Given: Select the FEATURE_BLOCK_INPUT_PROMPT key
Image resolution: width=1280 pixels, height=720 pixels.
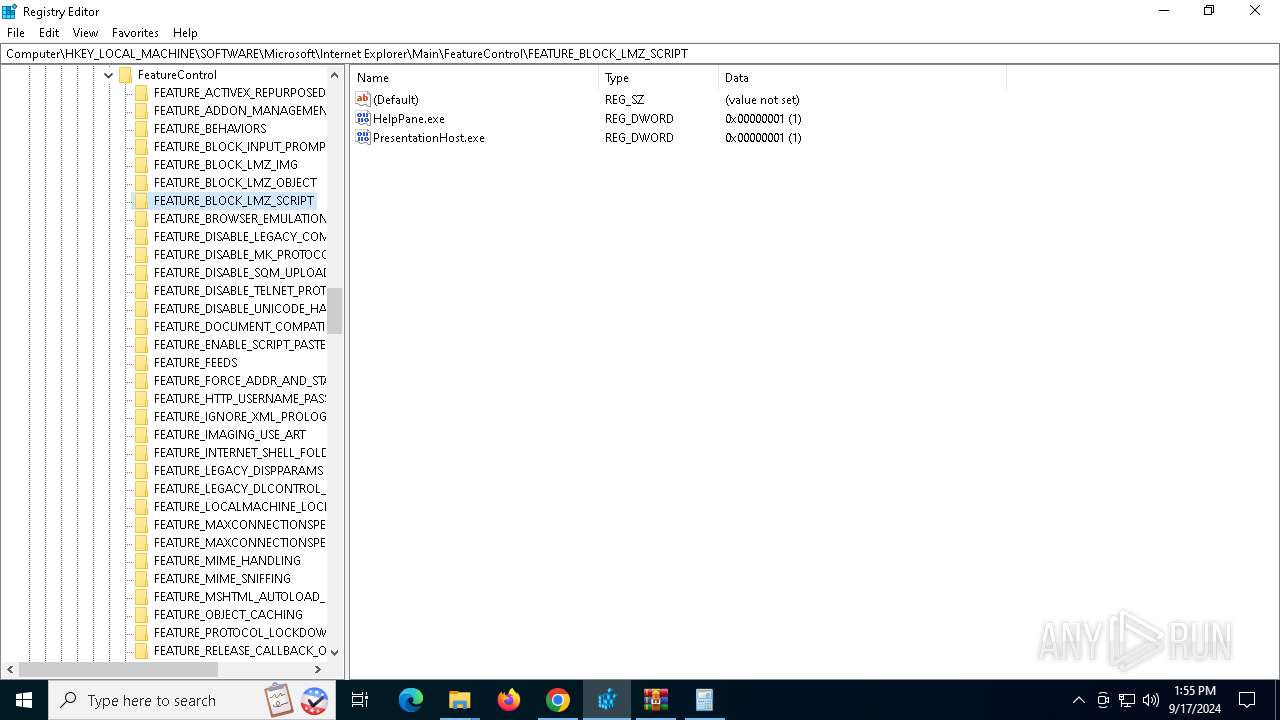Looking at the screenshot, I should pyautogui.click(x=240, y=147).
